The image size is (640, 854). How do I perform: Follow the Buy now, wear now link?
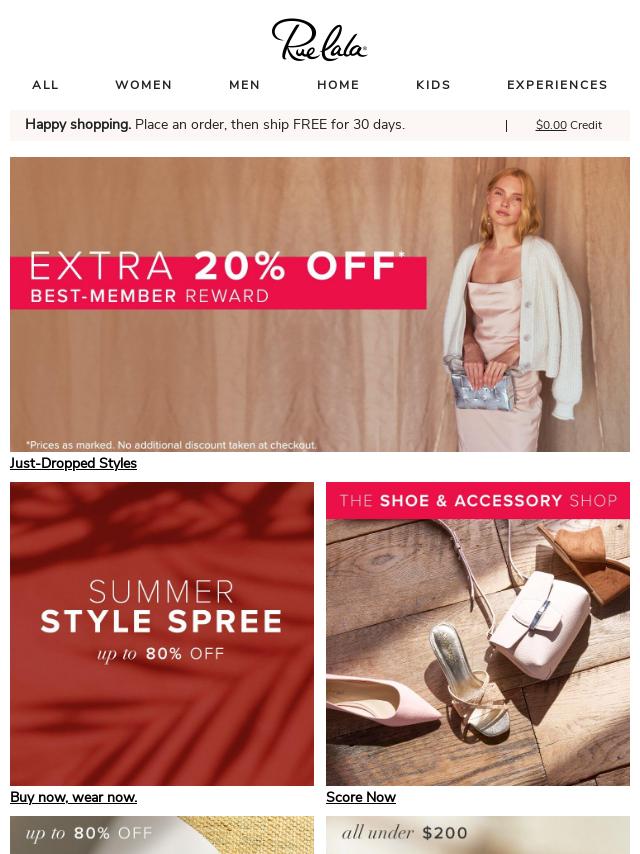point(74,797)
